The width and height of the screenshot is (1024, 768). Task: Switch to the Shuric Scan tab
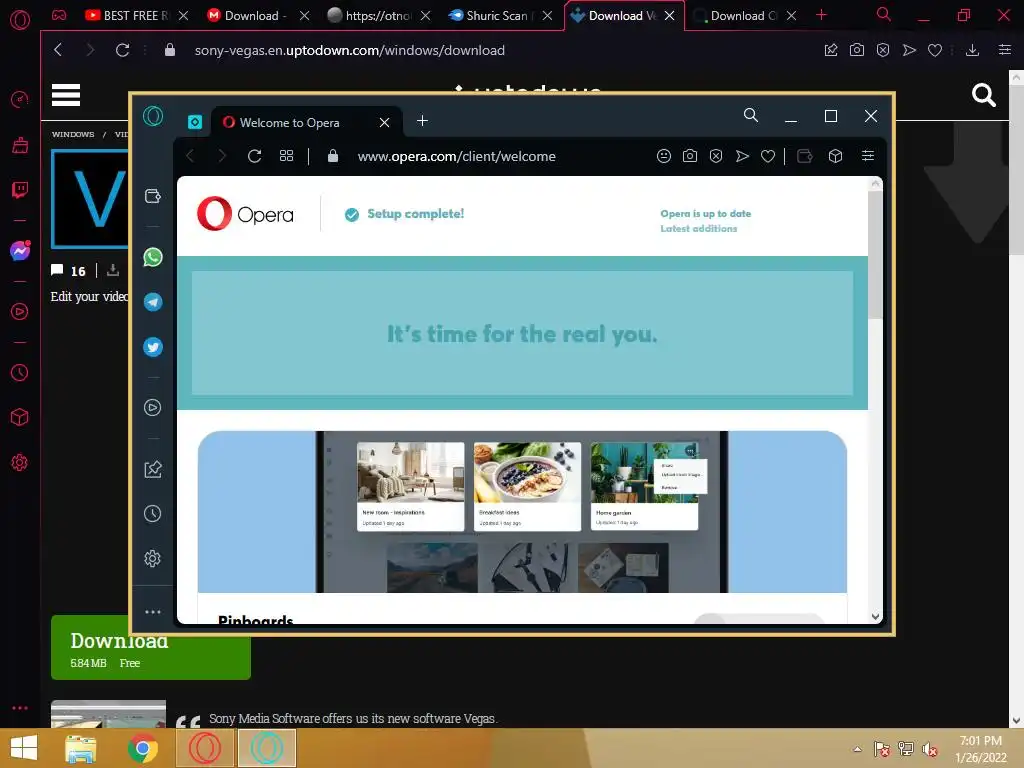point(499,16)
